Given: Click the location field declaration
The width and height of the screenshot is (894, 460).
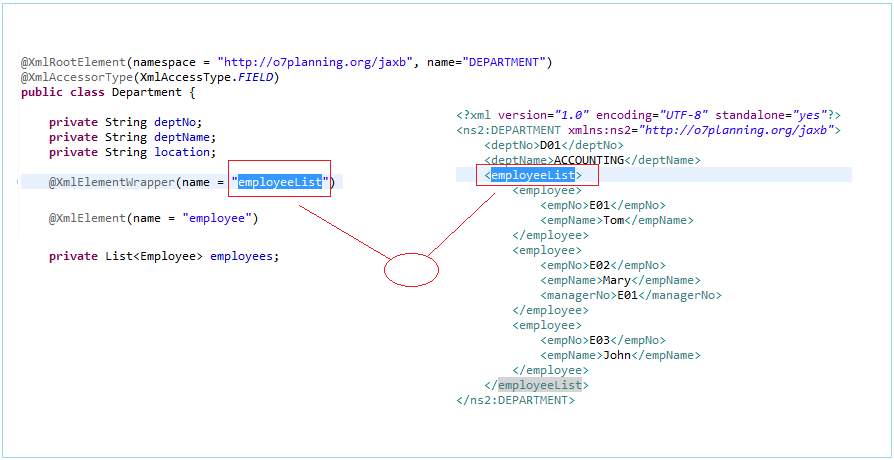Looking at the screenshot, I should [182, 152].
